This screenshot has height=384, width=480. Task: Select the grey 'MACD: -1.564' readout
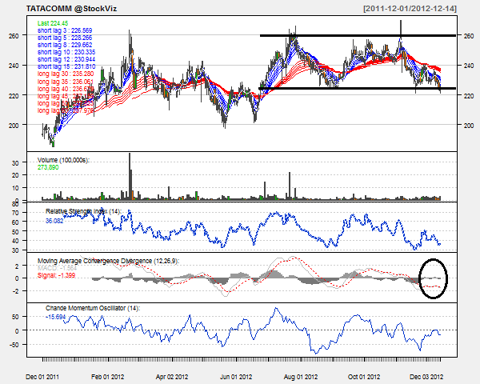pos(57,268)
